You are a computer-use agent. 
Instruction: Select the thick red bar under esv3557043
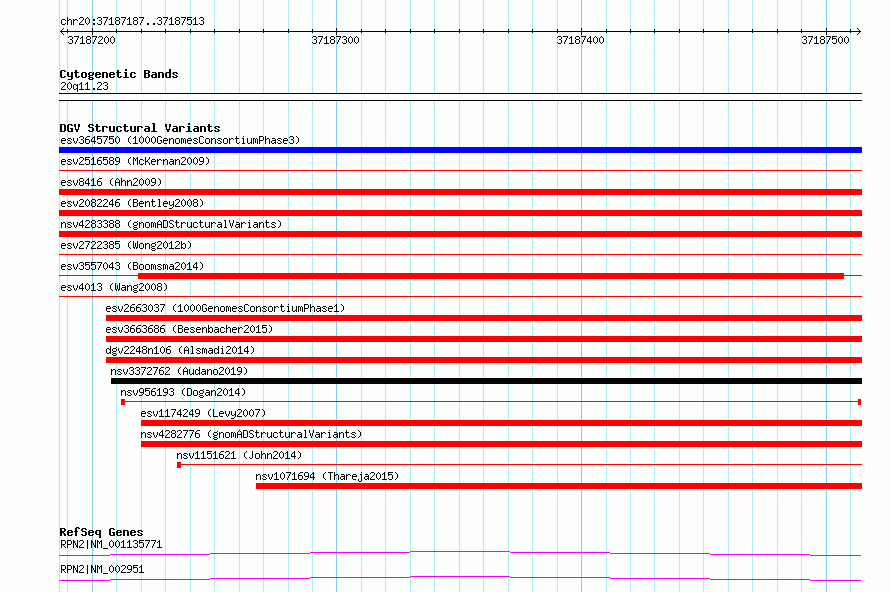click(491, 276)
